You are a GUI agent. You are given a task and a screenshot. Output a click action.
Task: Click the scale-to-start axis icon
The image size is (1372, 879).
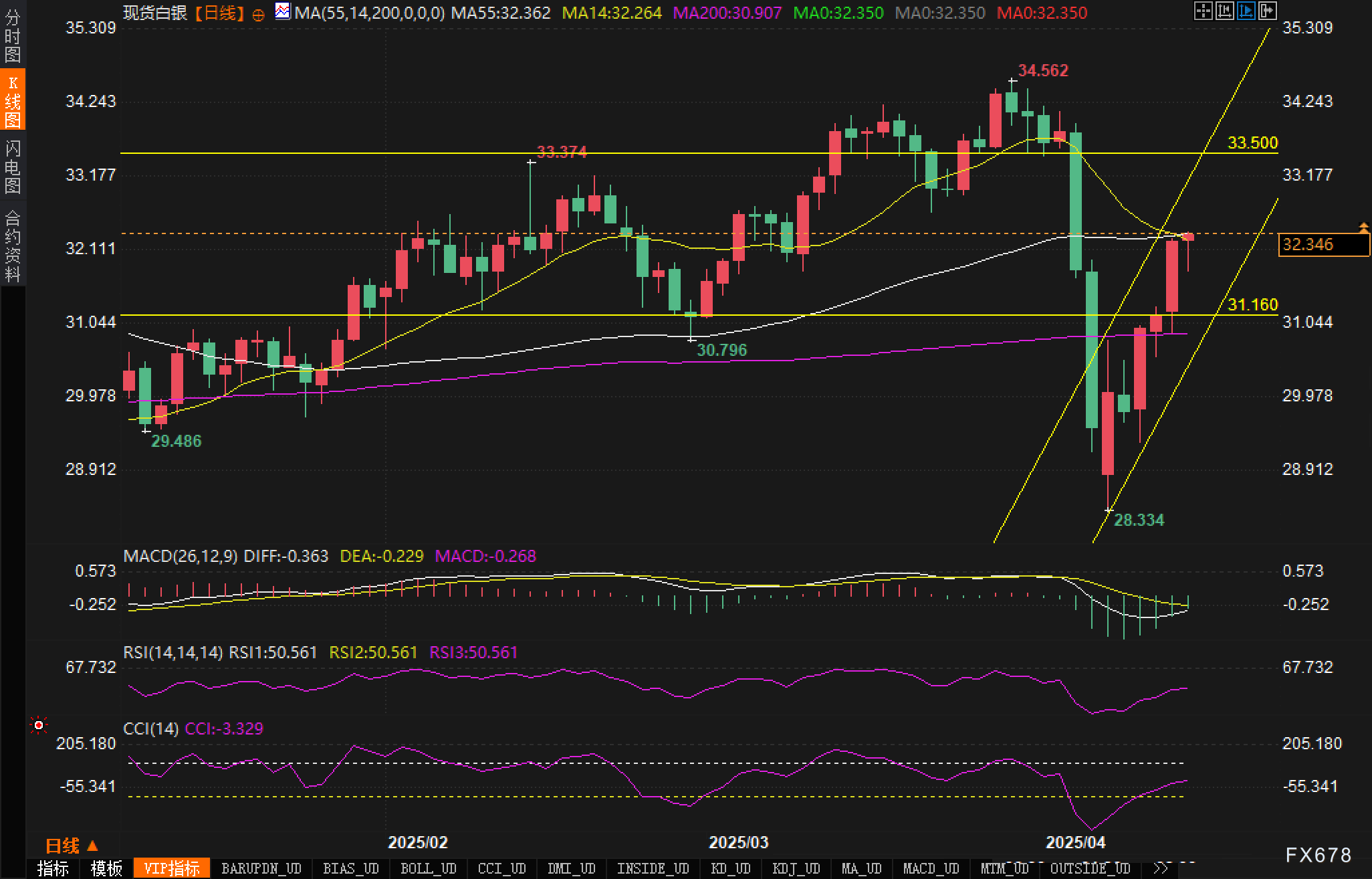(1224, 11)
